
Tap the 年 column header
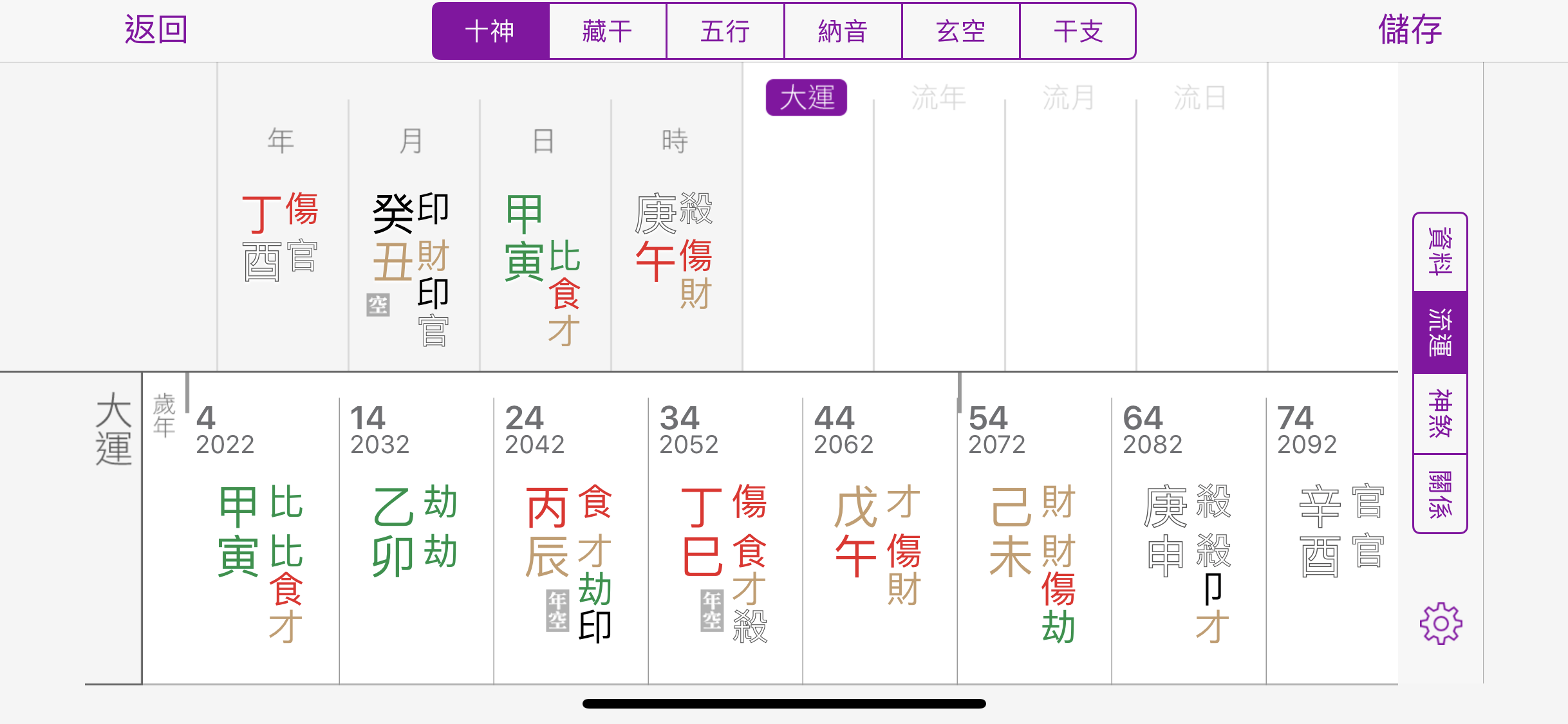(x=281, y=140)
